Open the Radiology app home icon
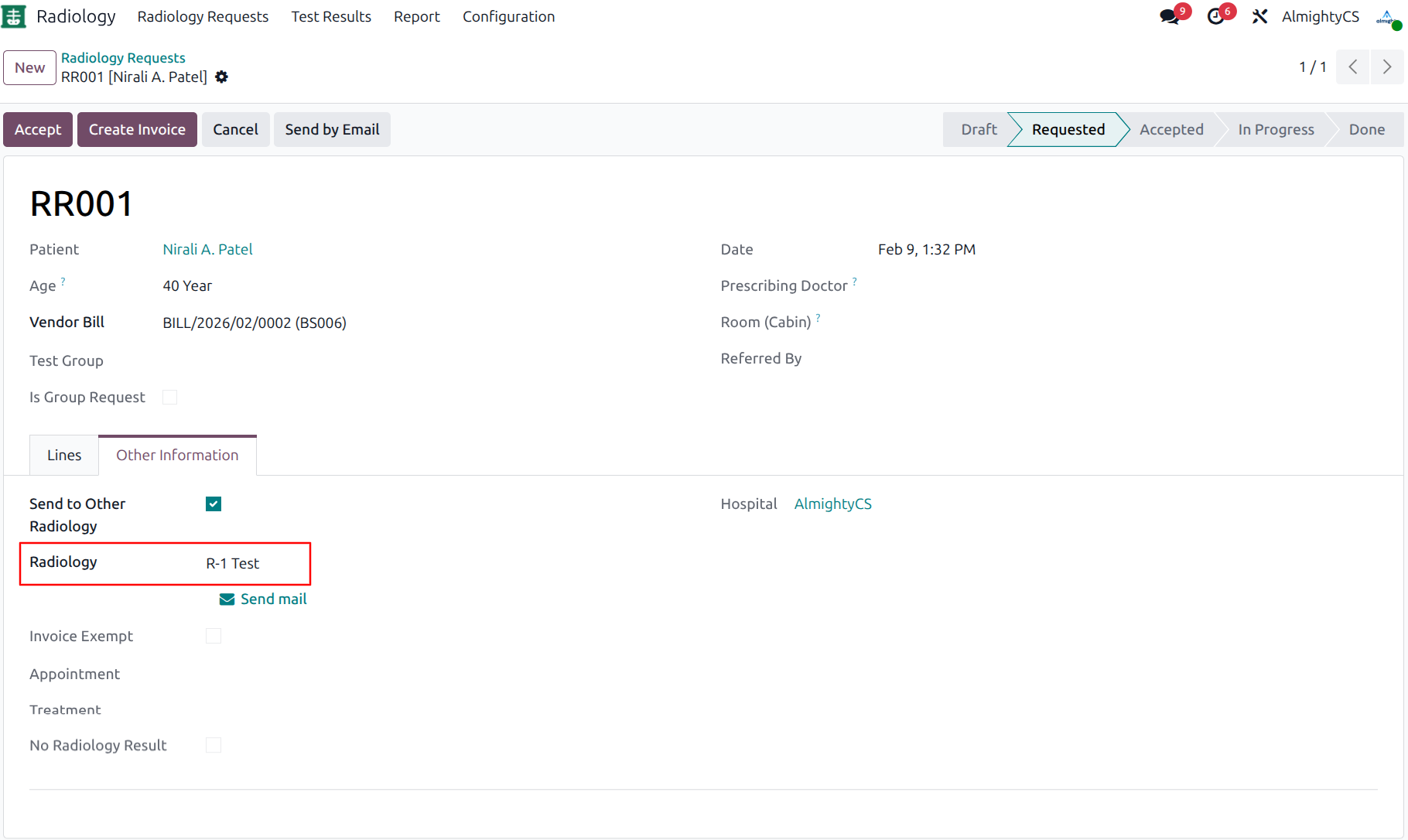The height and width of the screenshot is (840, 1408). click(x=14, y=16)
